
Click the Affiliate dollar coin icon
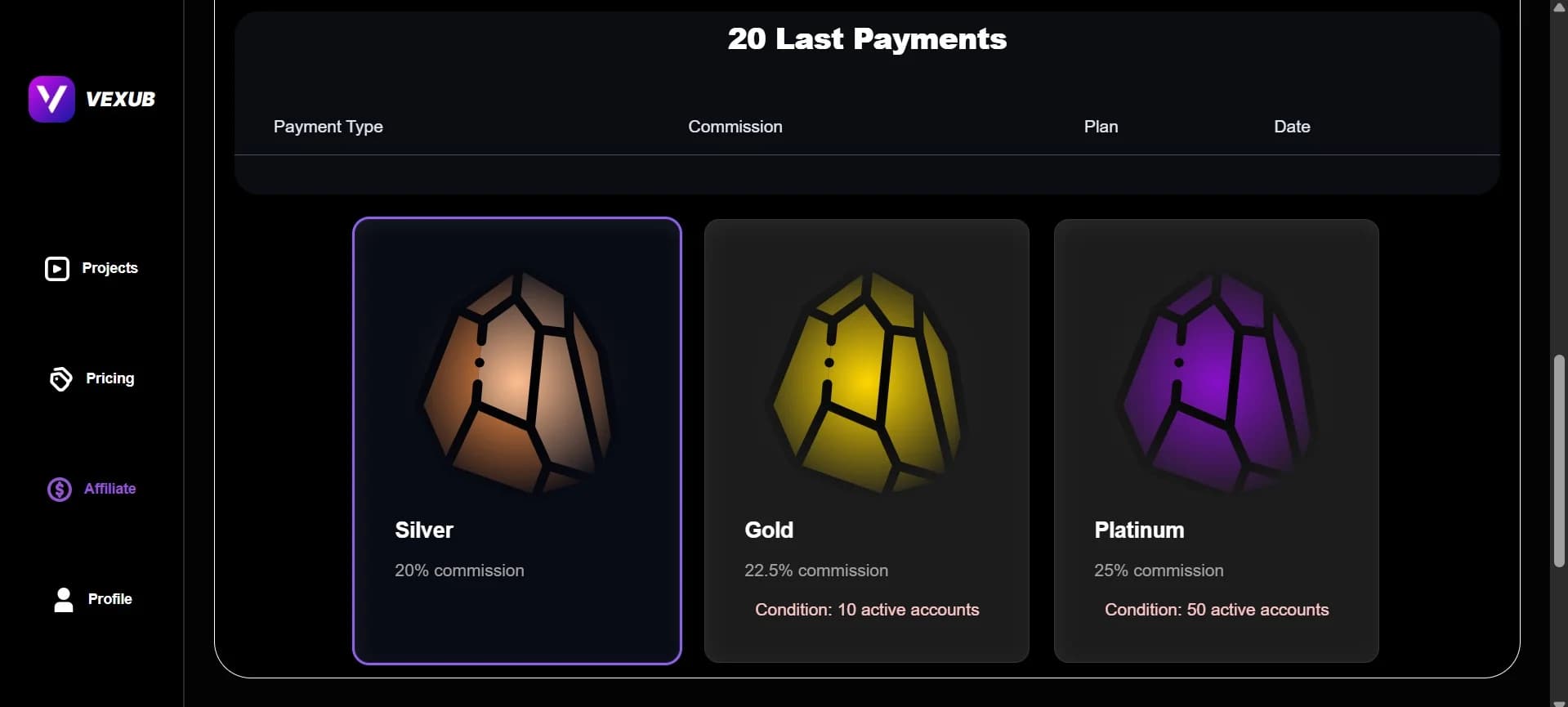coord(60,489)
